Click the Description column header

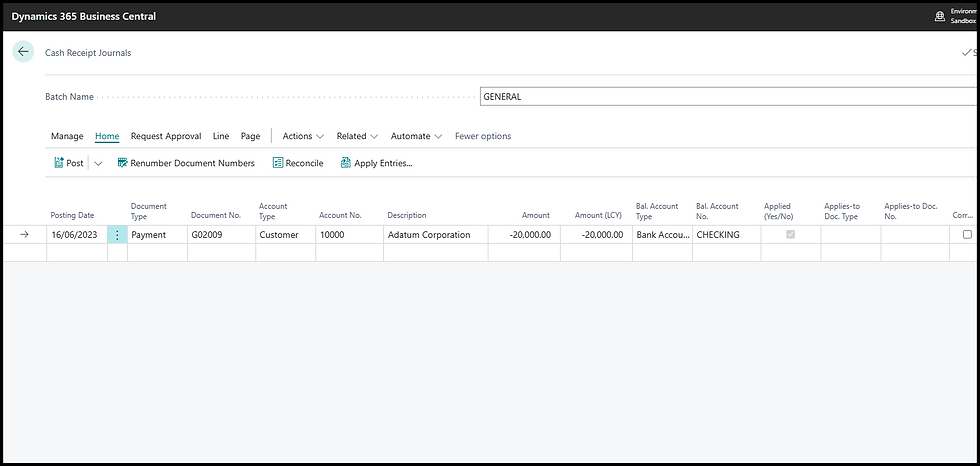pos(407,215)
